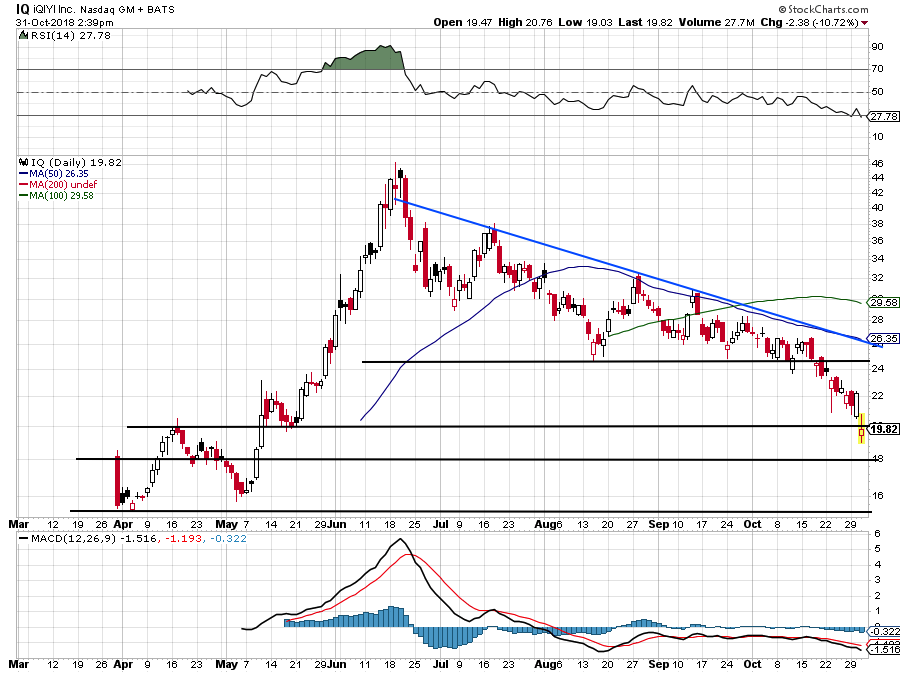Click the 27.78 RSI value flag
Image resolution: width=900 pixels, height=673 pixels.
click(x=883, y=116)
